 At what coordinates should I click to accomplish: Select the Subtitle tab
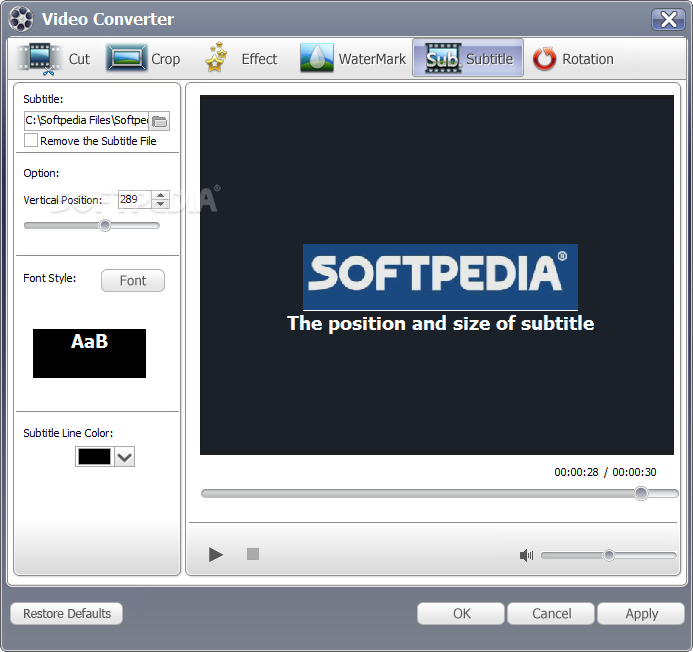tap(468, 58)
